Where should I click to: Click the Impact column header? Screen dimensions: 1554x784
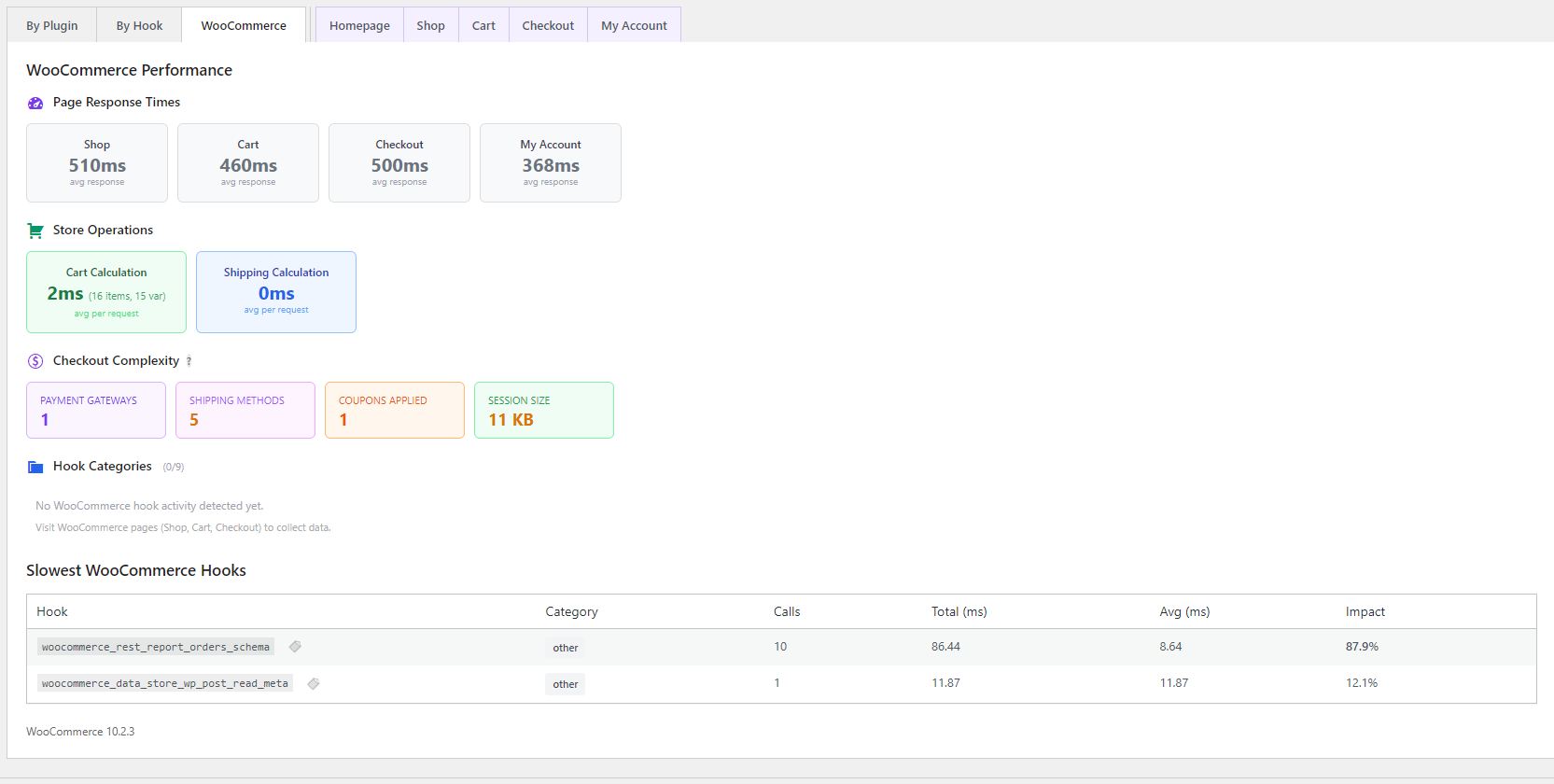[x=1365, y=611]
